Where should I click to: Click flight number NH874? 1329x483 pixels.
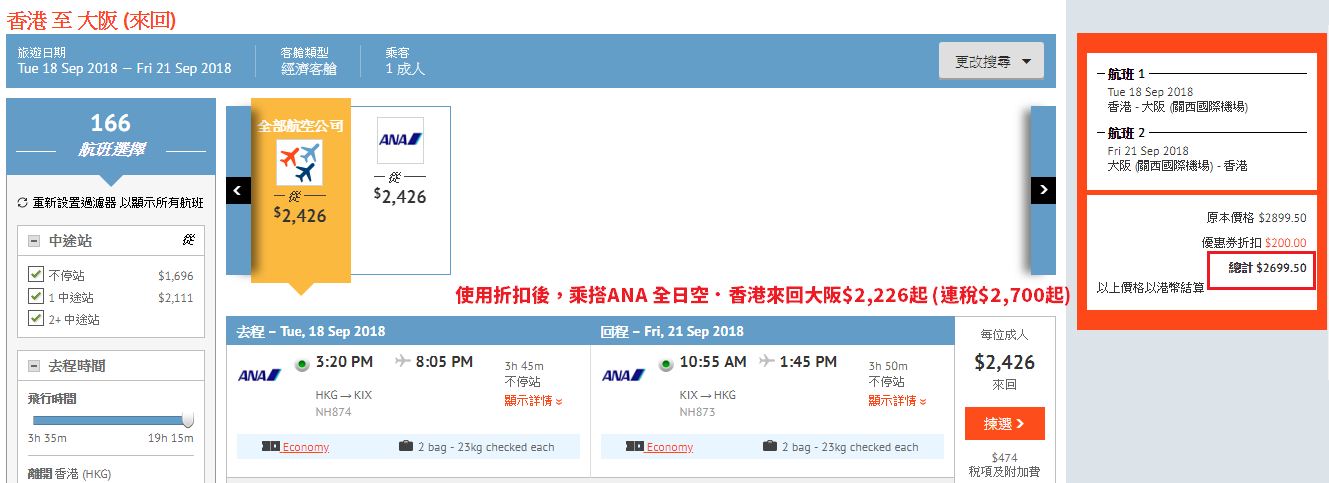click(x=333, y=411)
